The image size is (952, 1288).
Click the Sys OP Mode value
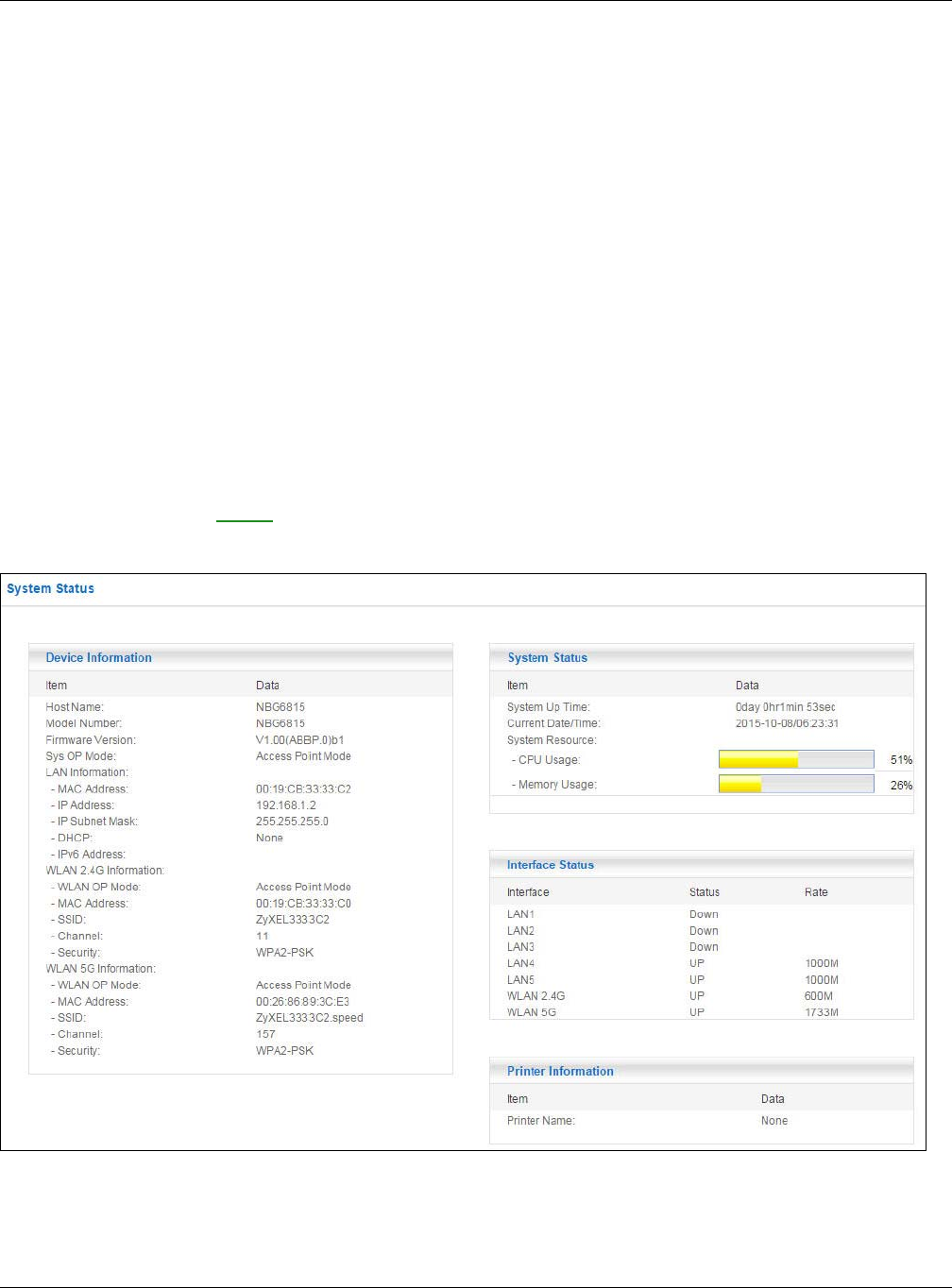303,756
